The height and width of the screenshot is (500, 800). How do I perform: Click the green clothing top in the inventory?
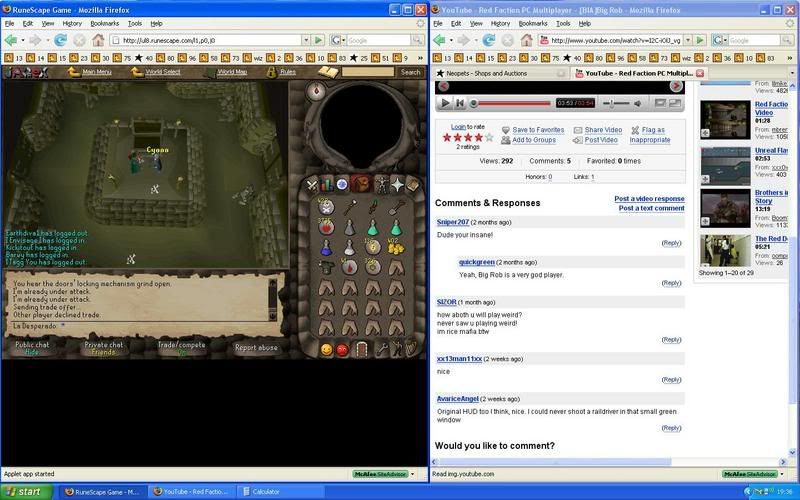click(x=326, y=267)
